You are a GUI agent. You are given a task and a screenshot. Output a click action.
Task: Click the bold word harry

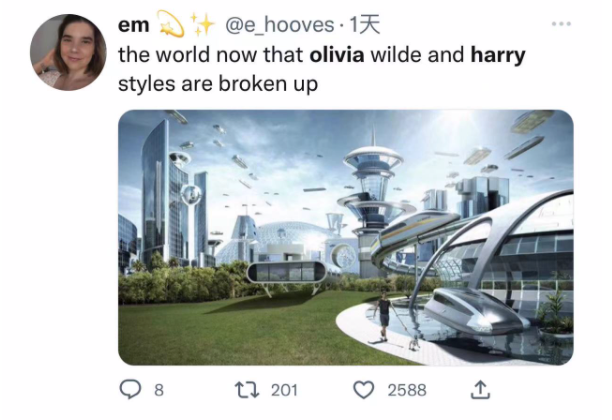point(498,55)
